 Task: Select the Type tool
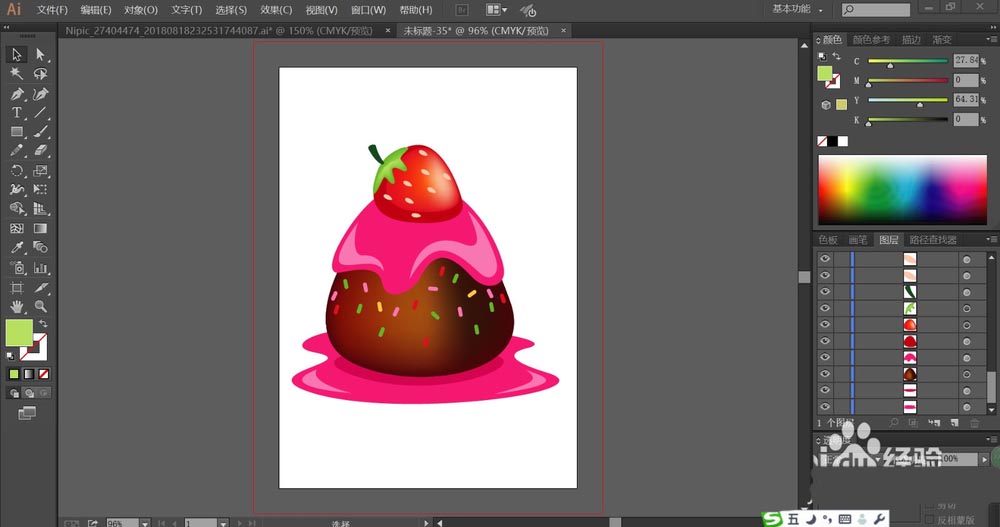[x=17, y=113]
